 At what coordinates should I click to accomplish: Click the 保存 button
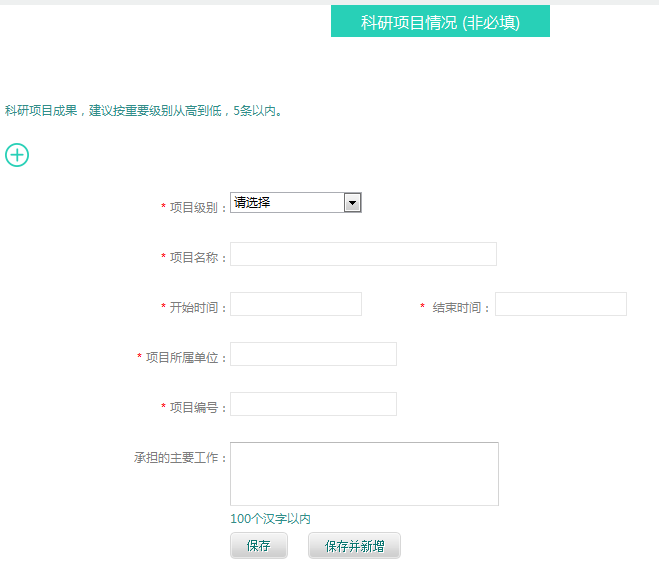click(x=258, y=546)
